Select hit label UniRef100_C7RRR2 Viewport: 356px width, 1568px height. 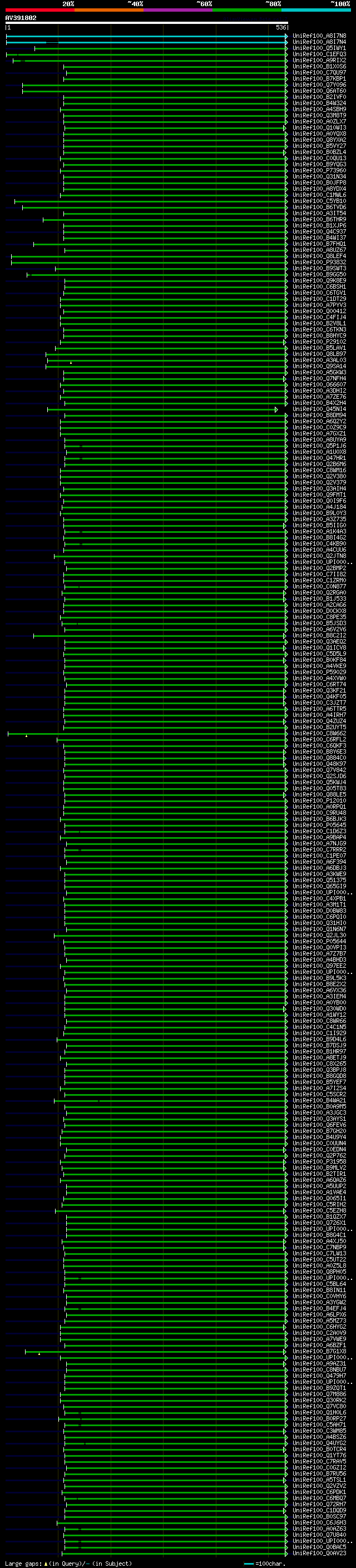pyautogui.click(x=319, y=850)
